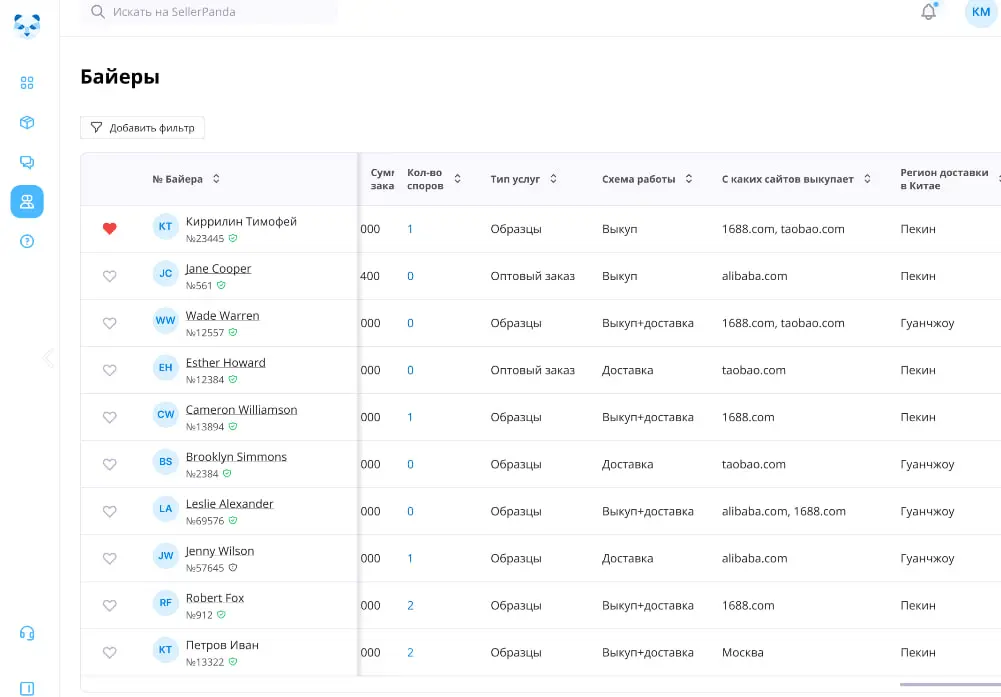Sort by Тип услуг column

[x=553, y=179]
